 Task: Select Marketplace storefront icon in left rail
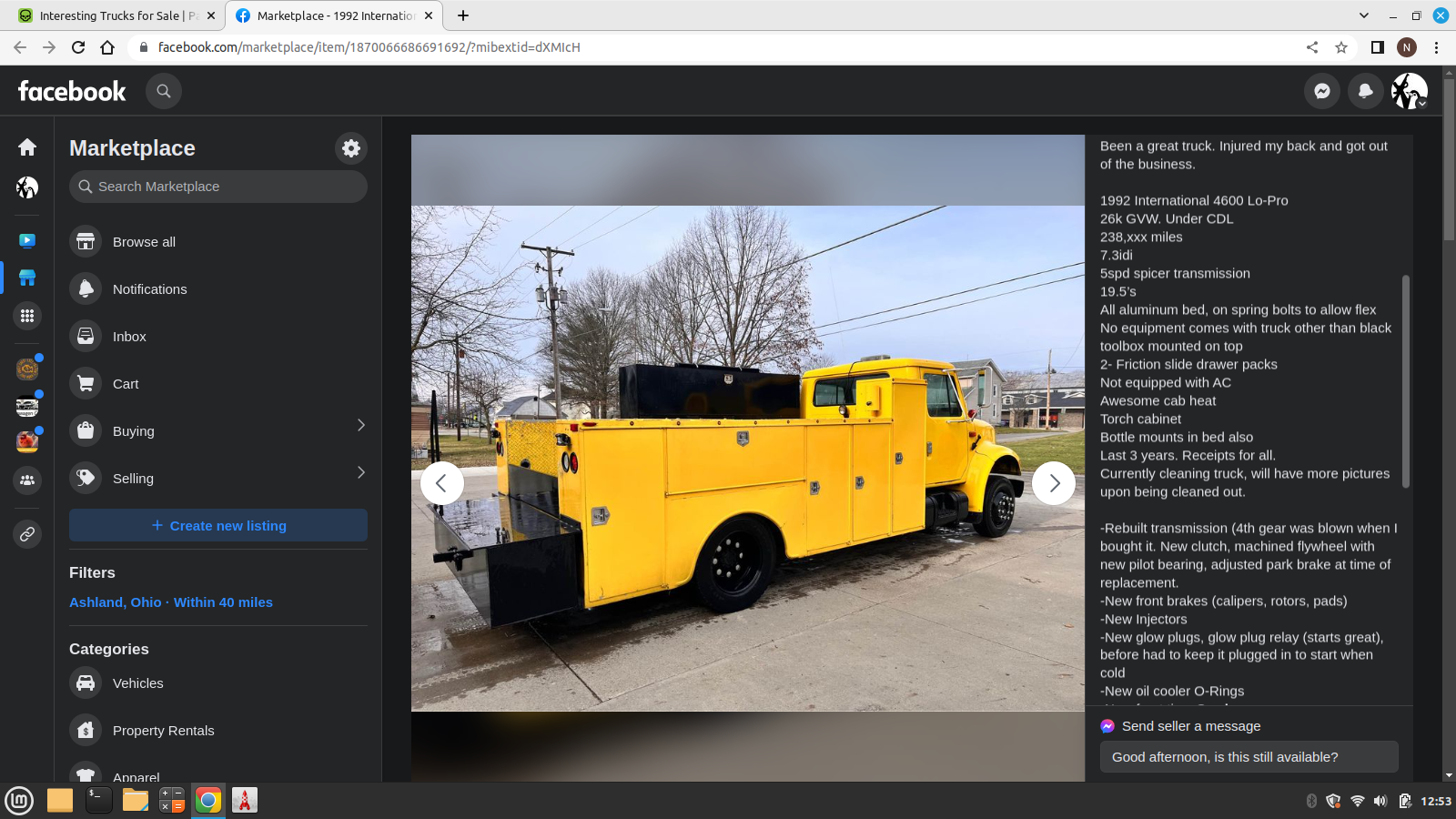pos(27,278)
